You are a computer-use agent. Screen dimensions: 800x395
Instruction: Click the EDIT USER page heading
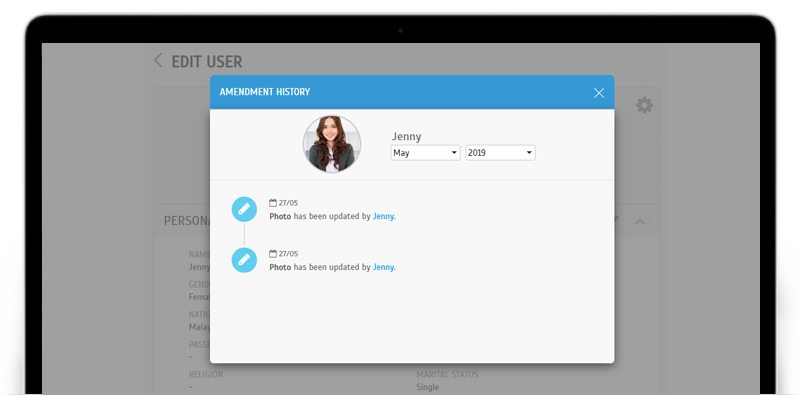[207, 62]
